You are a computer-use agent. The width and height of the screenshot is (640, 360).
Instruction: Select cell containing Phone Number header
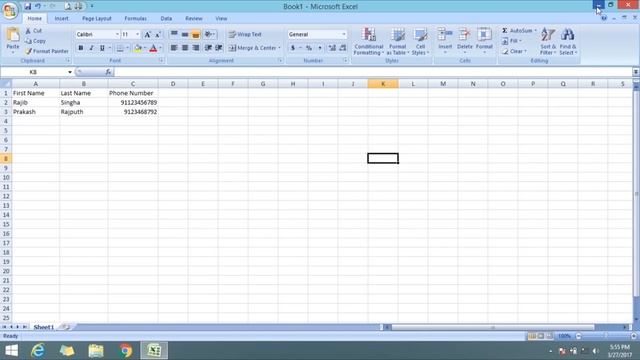coord(133,93)
